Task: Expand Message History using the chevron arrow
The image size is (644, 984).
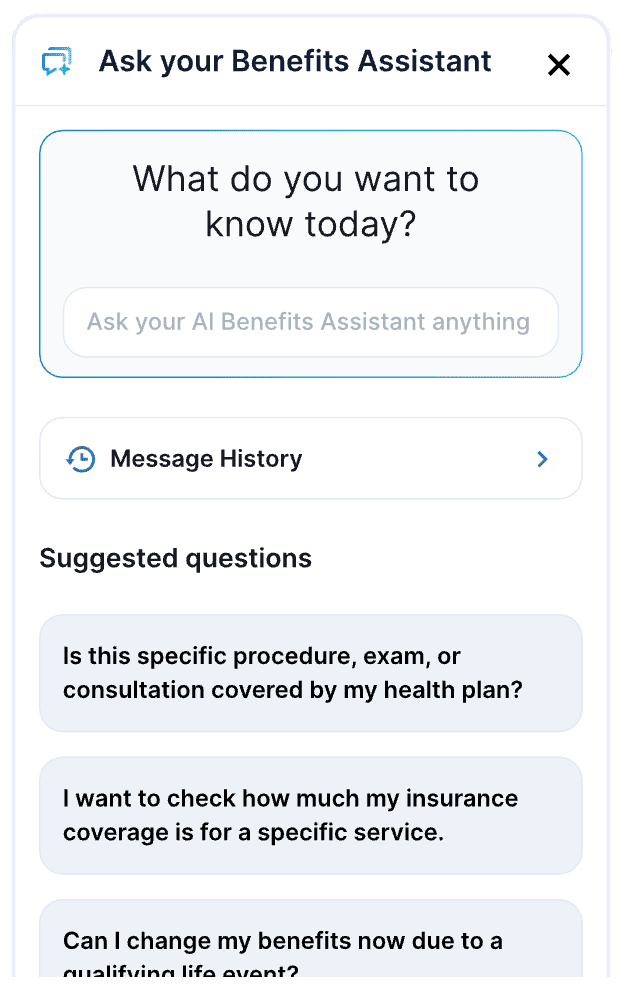Action: pyautogui.click(x=542, y=459)
